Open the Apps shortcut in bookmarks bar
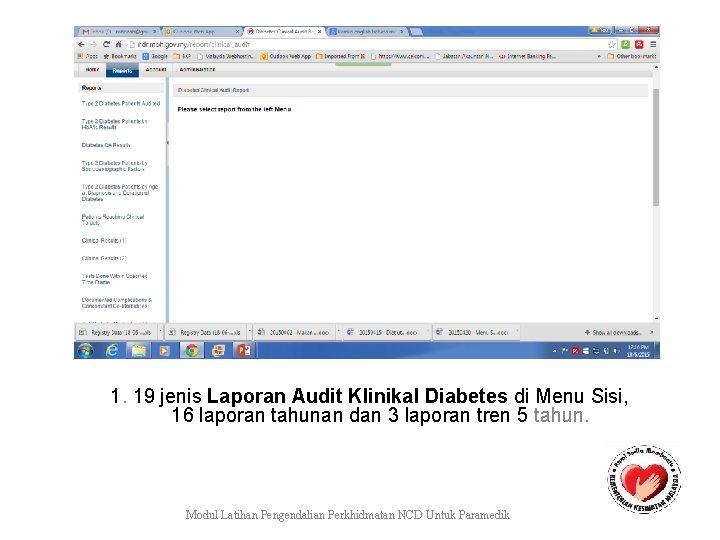This screenshot has height=540, width=720. (x=88, y=56)
